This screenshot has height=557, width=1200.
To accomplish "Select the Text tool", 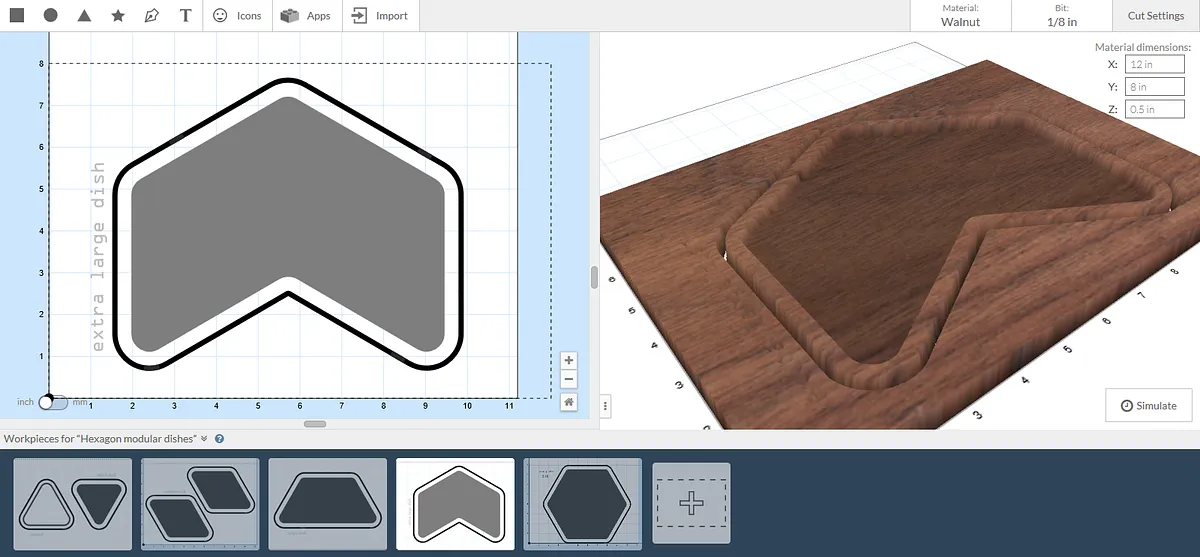I will [185, 16].
